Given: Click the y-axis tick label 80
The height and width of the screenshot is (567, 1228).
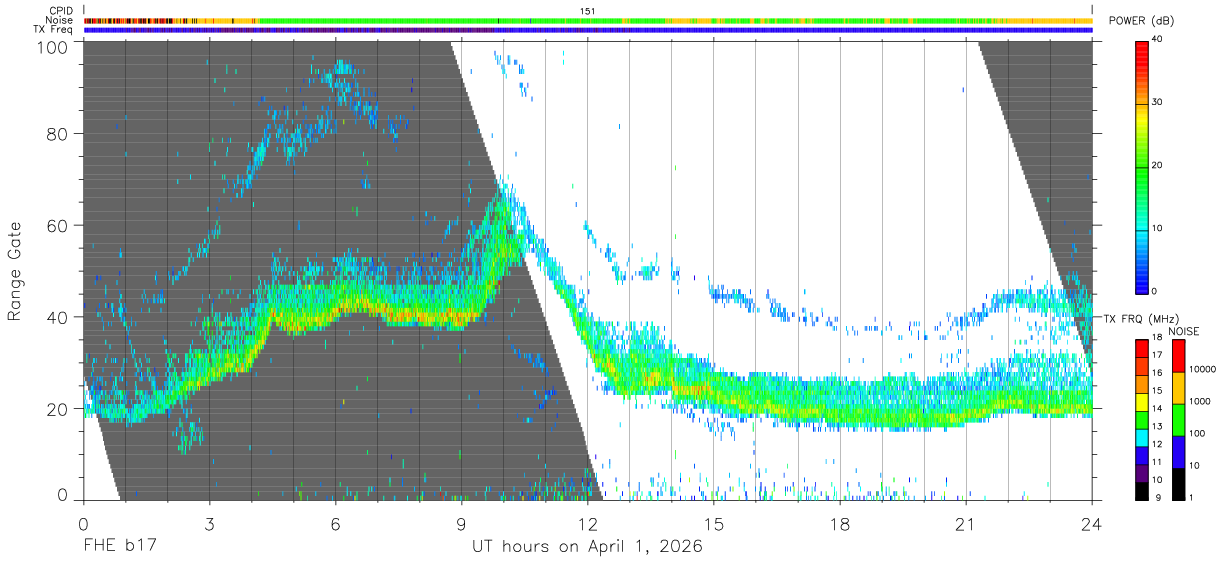Looking at the screenshot, I should pyautogui.click(x=57, y=134).
